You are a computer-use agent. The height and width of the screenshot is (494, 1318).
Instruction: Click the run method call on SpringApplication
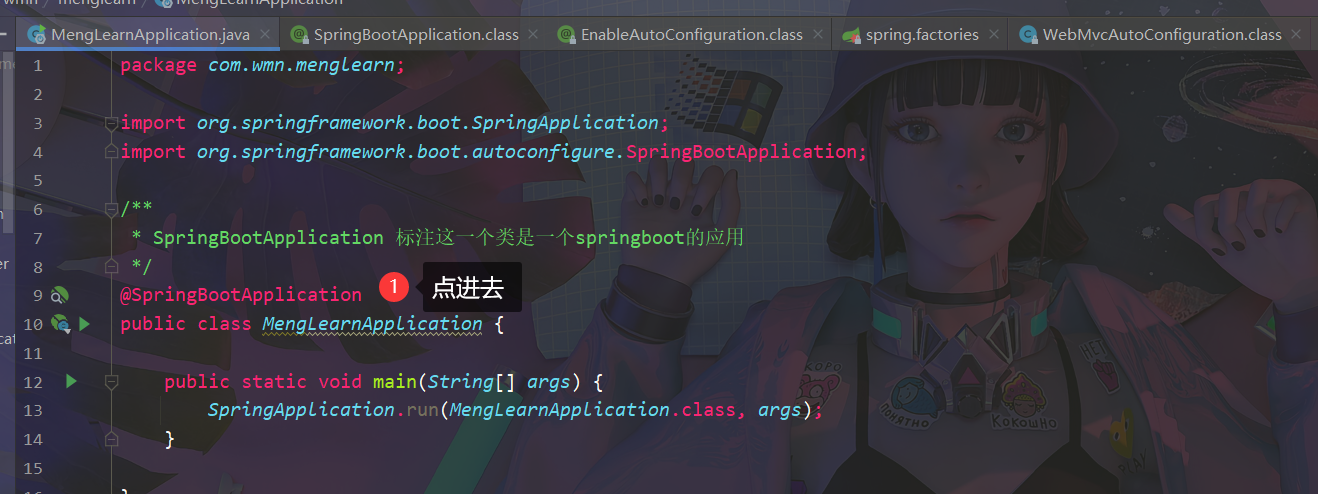[422, 410]
